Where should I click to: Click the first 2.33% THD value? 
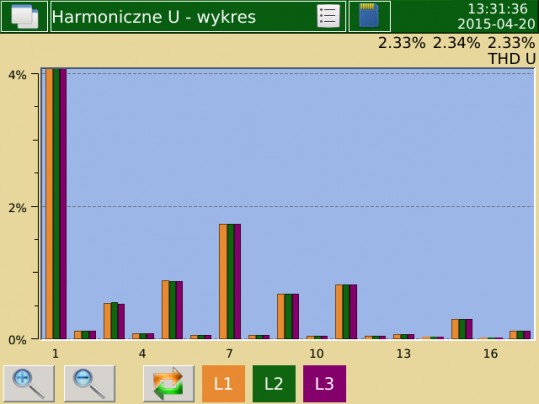(x=402, y=43)
